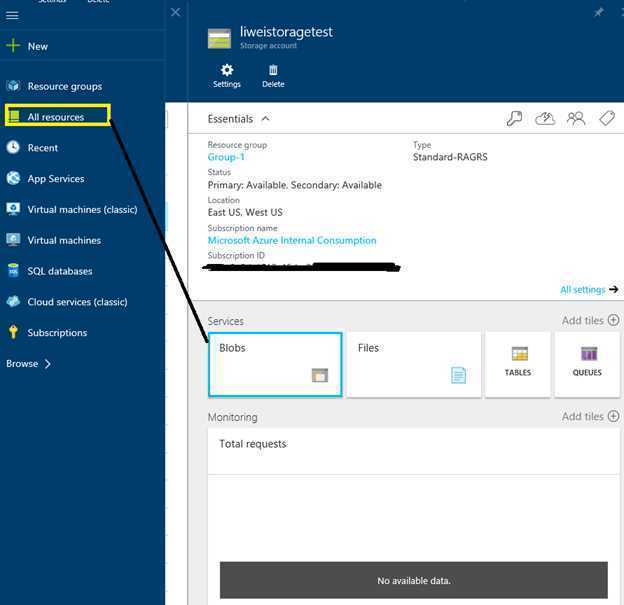Open Users via people icon
The image size is (624, 605).
click(576, 119)
